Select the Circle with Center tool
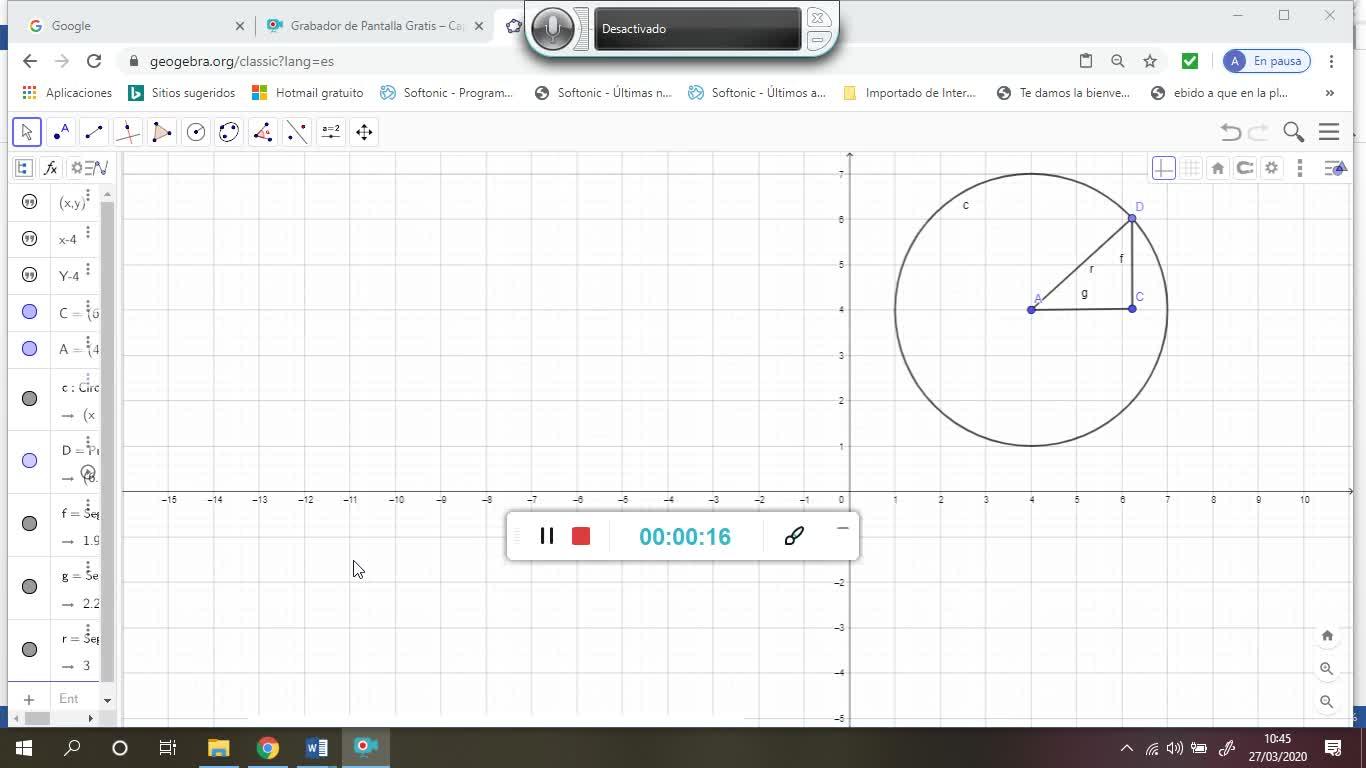Image resolution: width=1366 pixels, height=768 pixels. [196, 132]
